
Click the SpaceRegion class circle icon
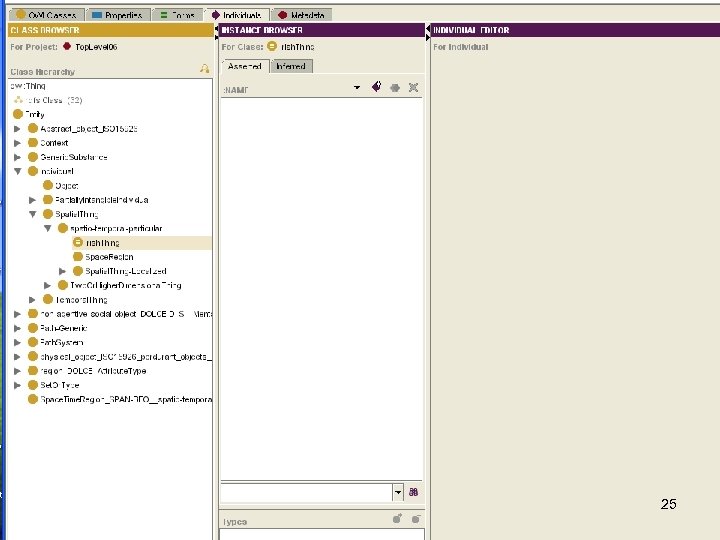[78, 256]
